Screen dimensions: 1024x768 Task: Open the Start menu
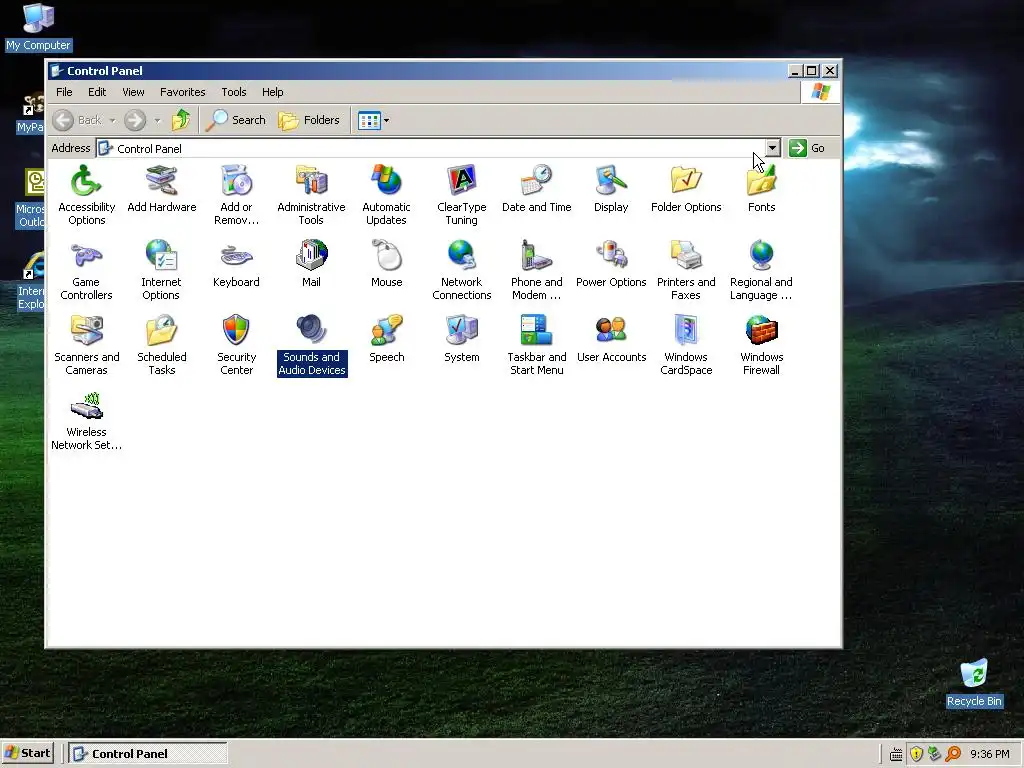point(27,753)
